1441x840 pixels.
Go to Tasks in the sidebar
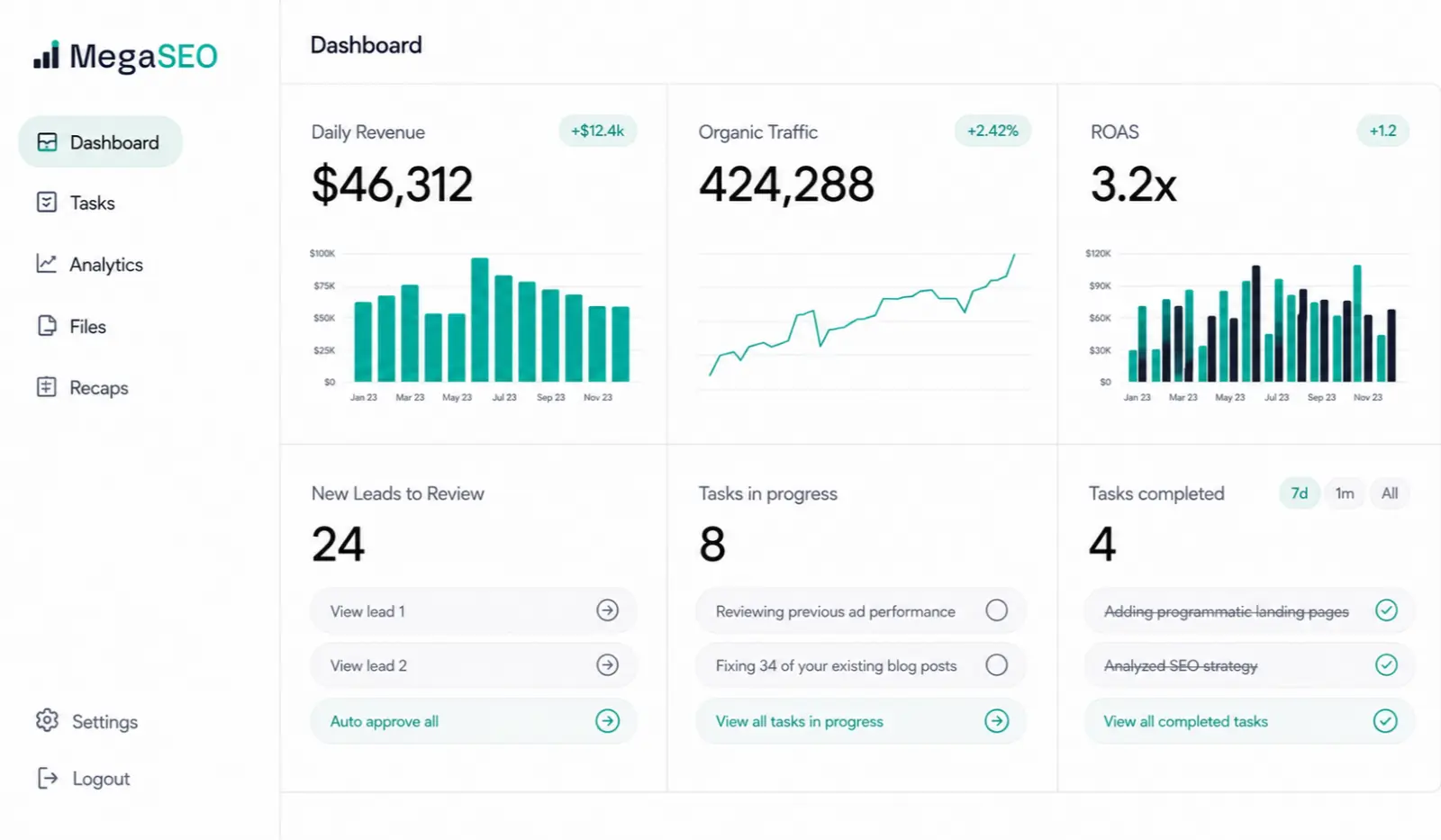(x=76, y=203)
